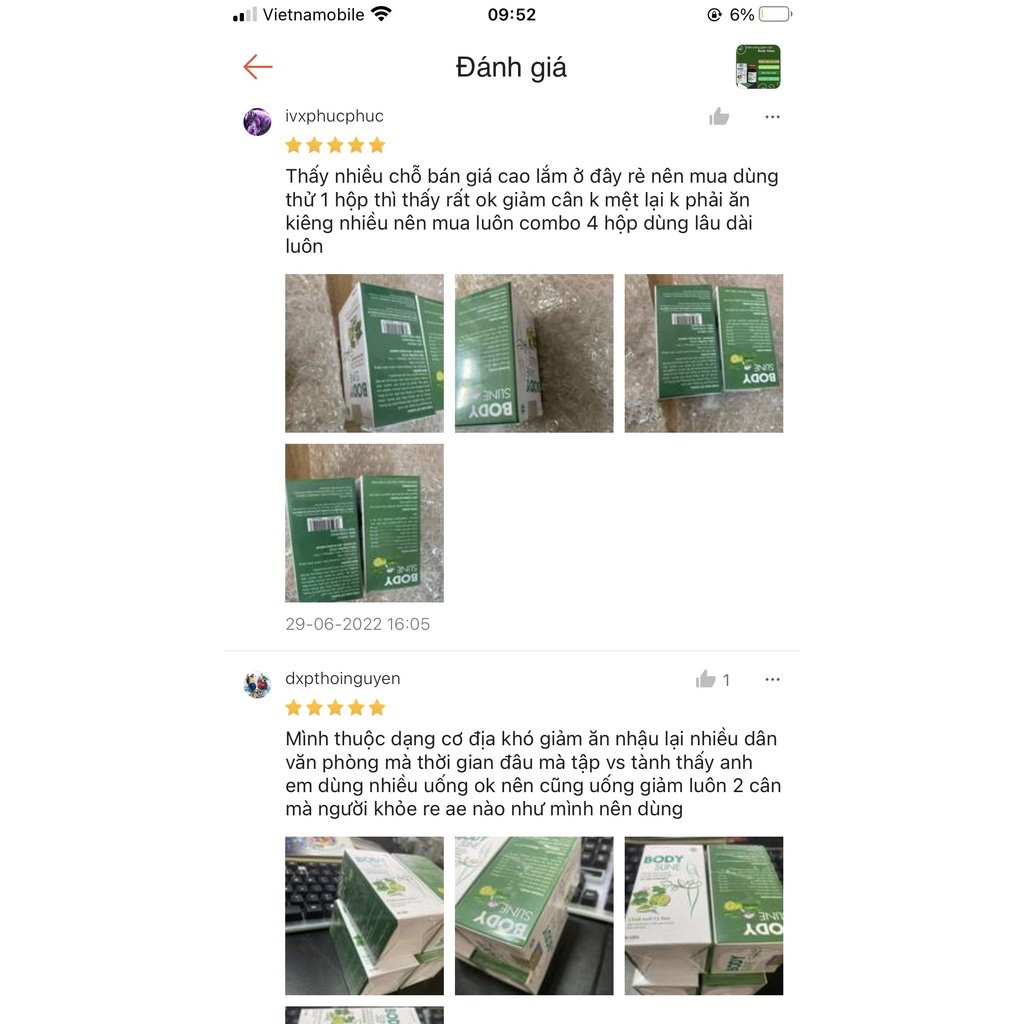Viewport: 1024px width, 1024px height.
Task: View second photo in dxpthoinguyen's review
Action: (534, 916)
